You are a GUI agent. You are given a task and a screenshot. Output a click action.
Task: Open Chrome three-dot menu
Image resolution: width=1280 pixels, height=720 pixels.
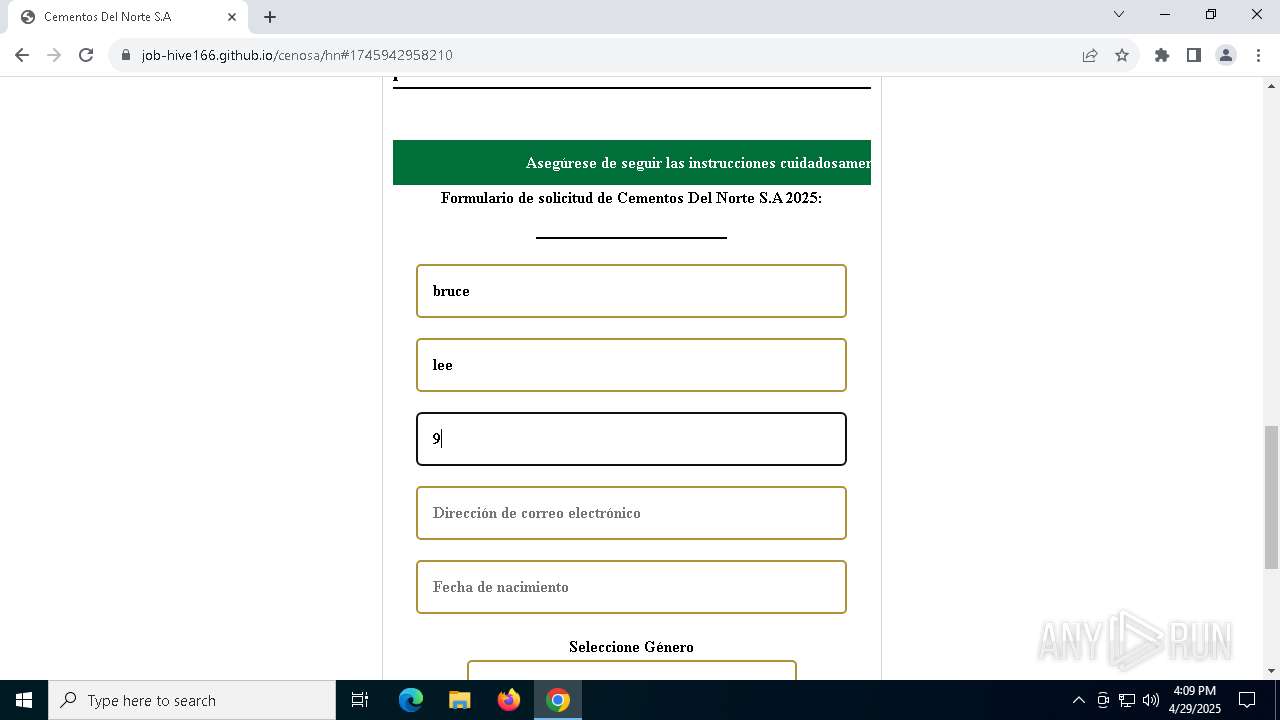[1258, 55]
